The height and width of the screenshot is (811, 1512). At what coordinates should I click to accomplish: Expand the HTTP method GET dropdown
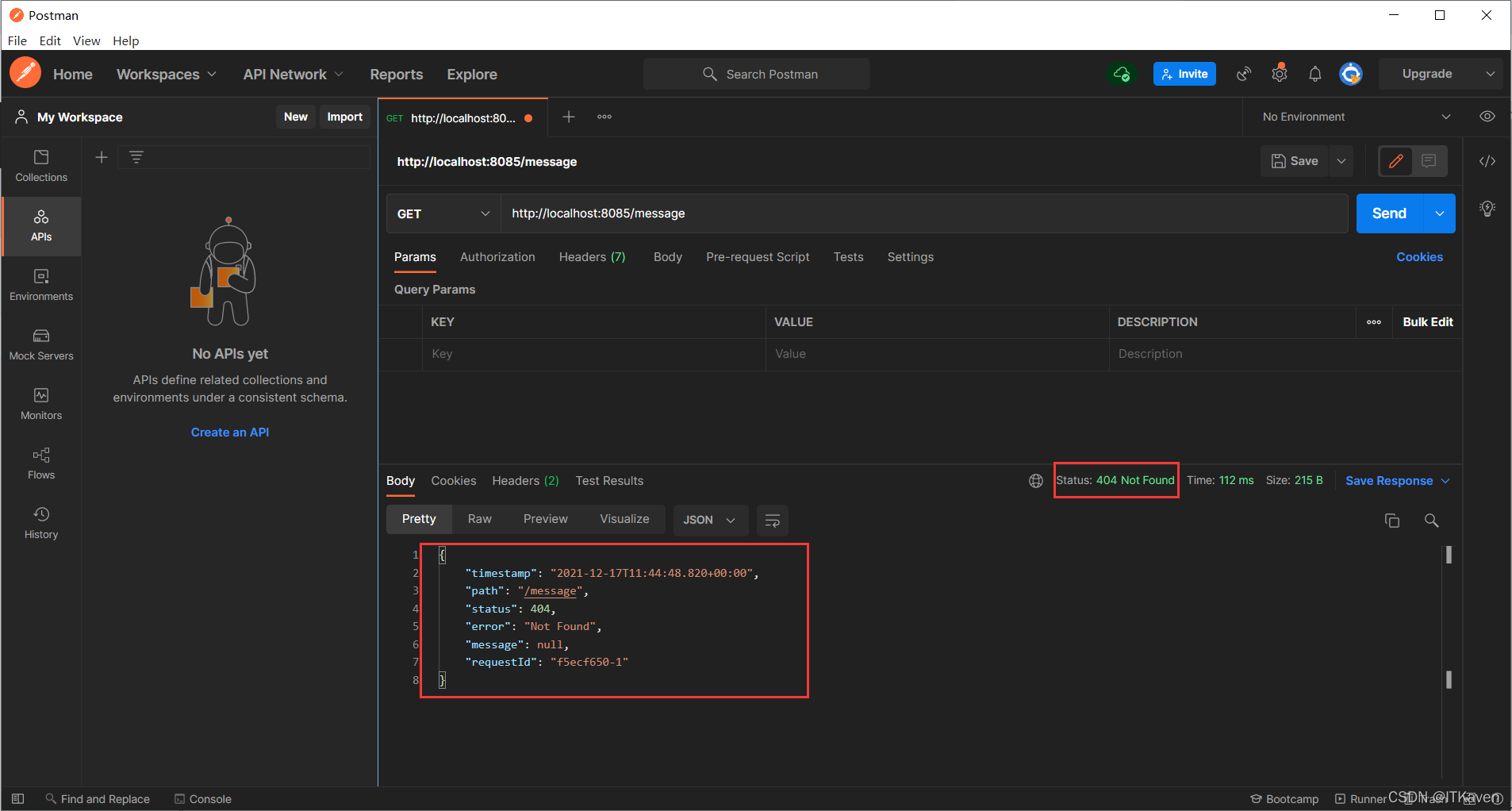(x=443, y=213)
